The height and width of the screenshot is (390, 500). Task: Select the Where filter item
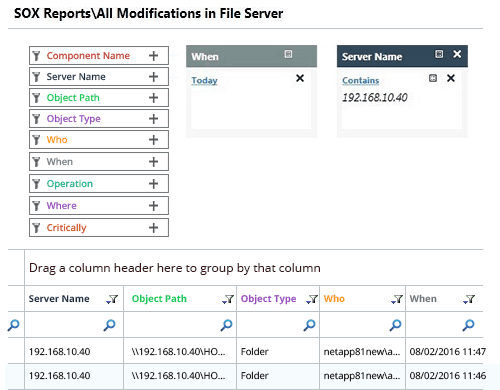click(99, 206)
